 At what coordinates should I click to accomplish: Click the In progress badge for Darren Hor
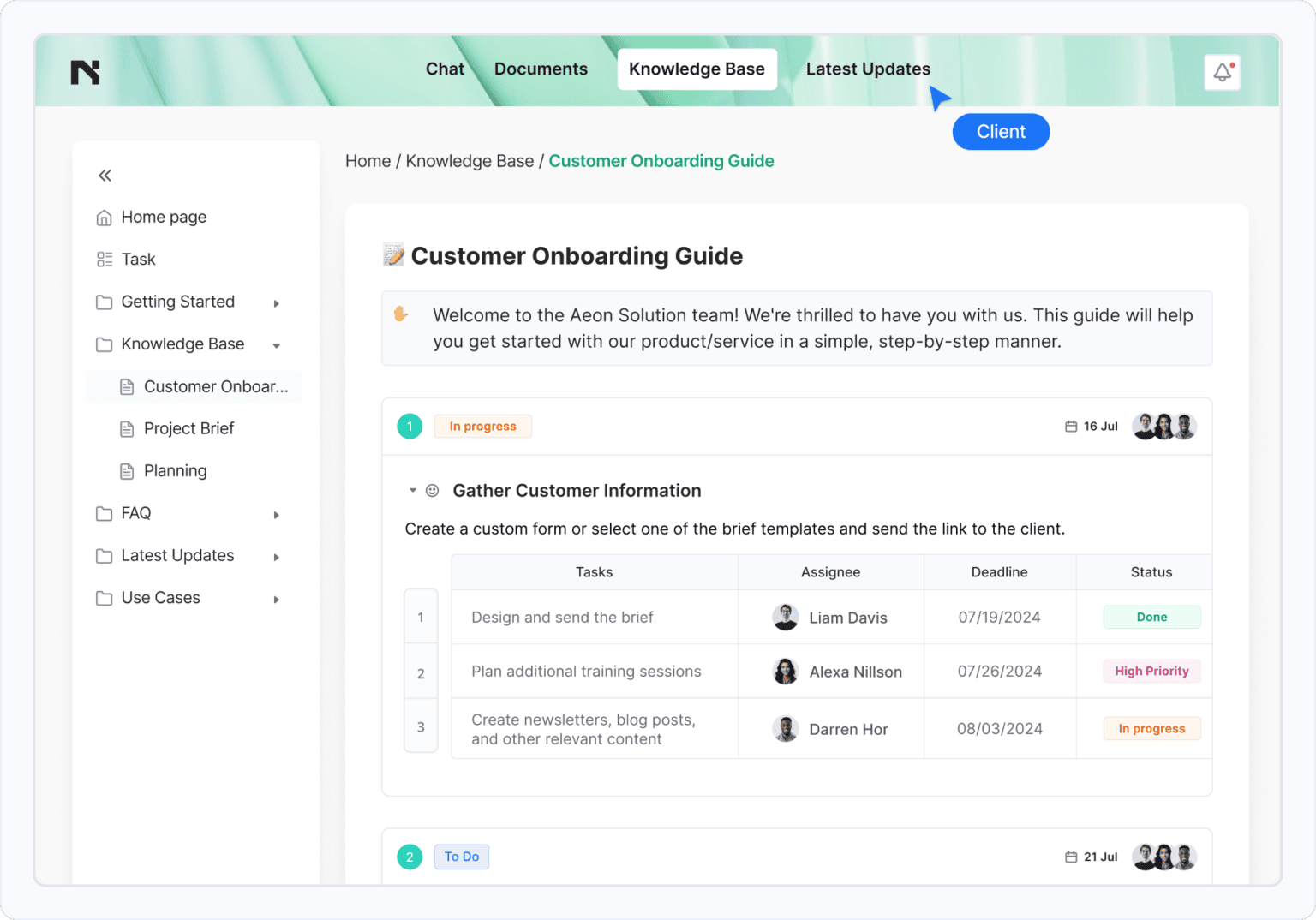[1151, 728]
